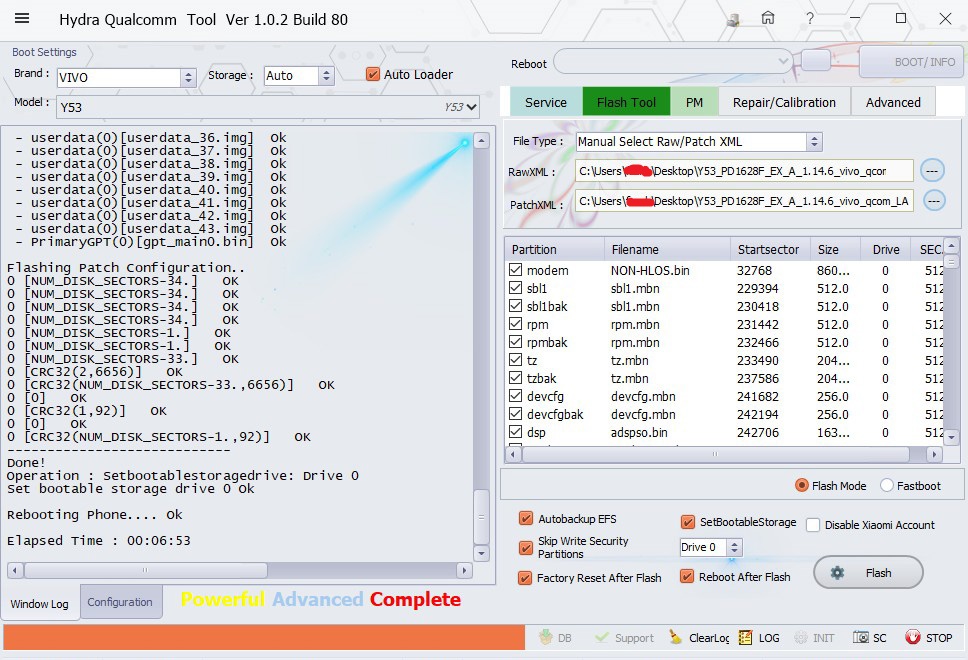Sort by Partition column header

554,249
